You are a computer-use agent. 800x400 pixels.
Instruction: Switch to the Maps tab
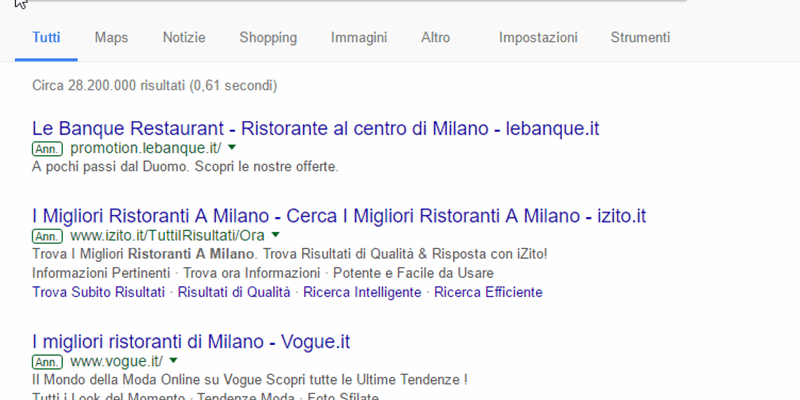[111, 38]
